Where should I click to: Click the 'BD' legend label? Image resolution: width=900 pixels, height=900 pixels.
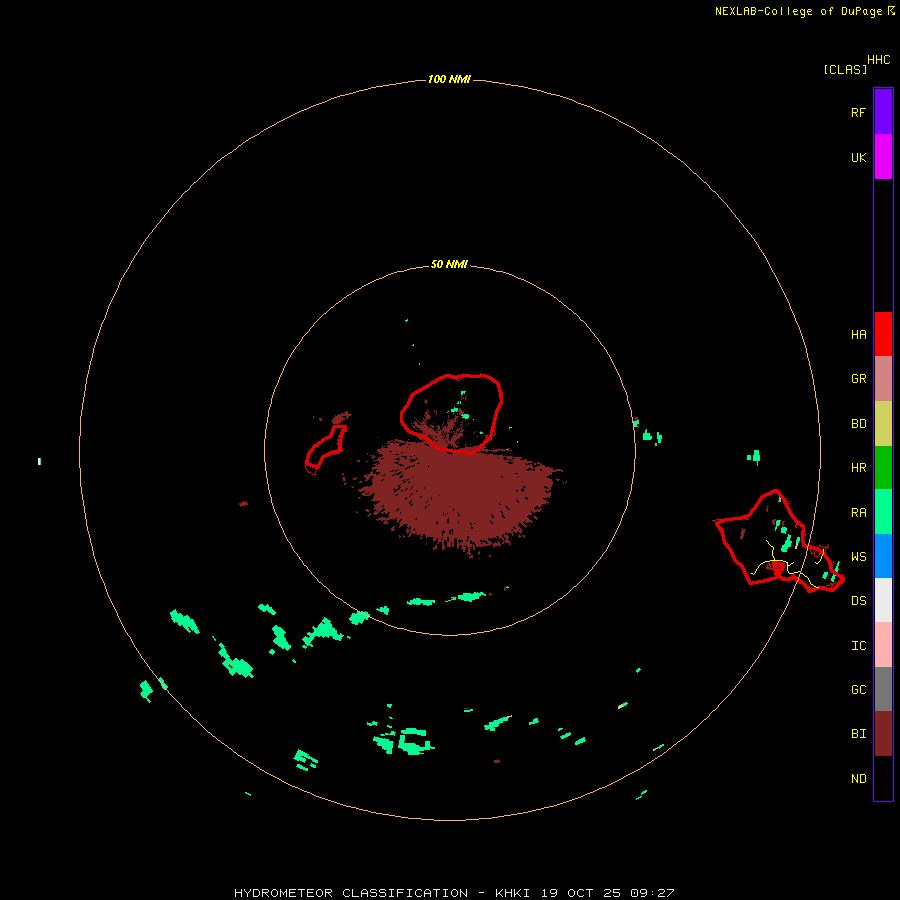pos(858,424)
